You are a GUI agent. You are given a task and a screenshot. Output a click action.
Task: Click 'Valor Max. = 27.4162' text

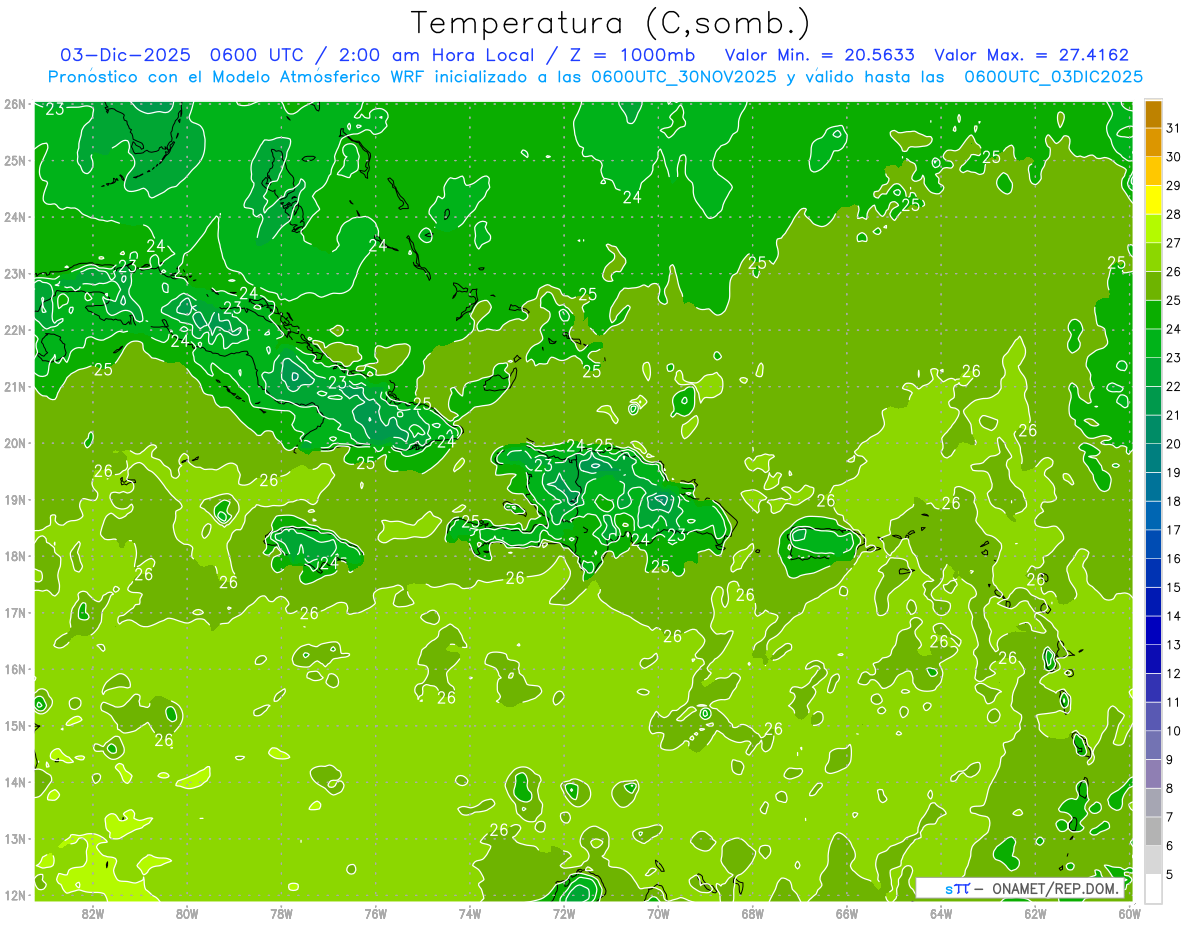click(x=1031, y=55)
